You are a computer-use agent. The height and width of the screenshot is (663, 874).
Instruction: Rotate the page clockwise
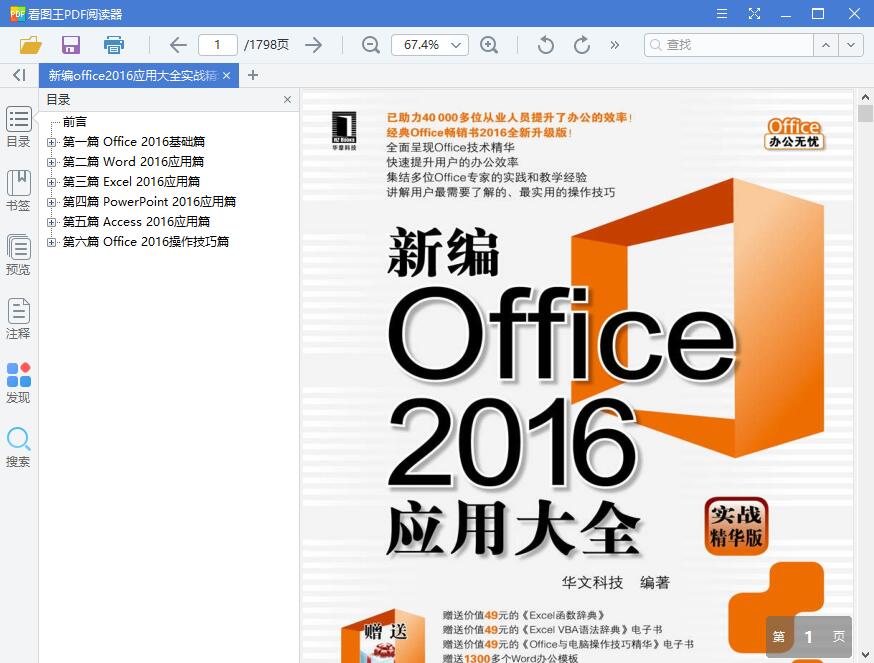581,45
